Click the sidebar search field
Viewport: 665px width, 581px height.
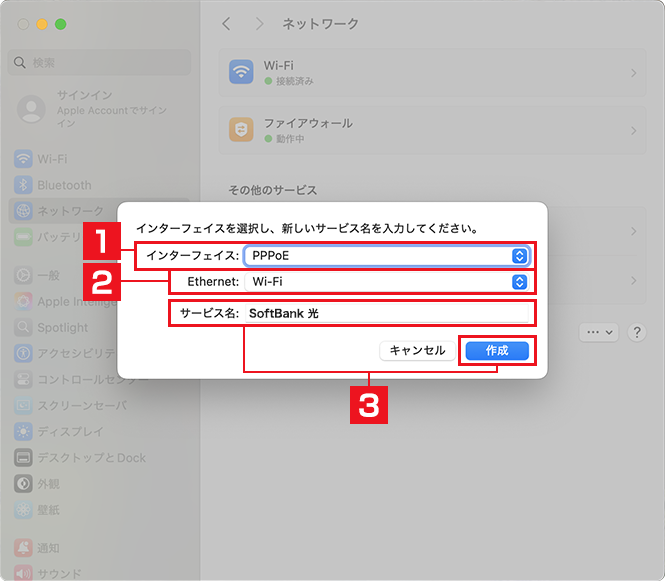[x=99, y=63]
